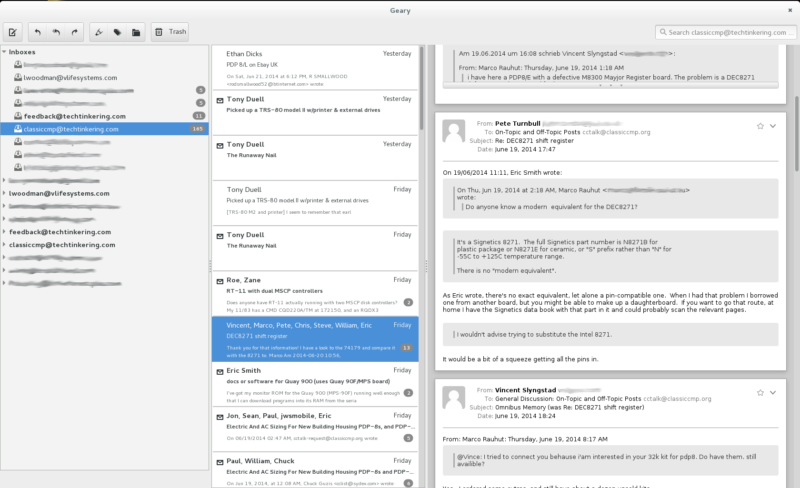Star Vincent Slyngstad's message

tap(760, 393)
